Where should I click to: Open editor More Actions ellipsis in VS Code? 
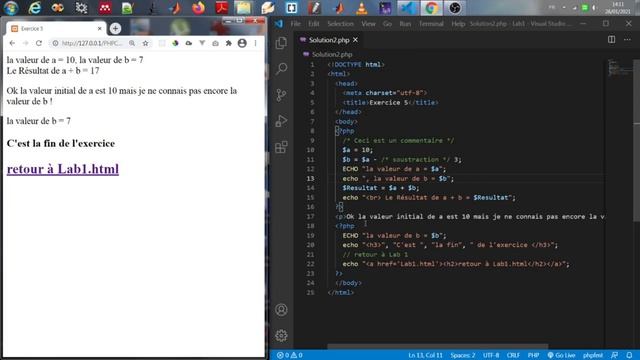(627, 40)
